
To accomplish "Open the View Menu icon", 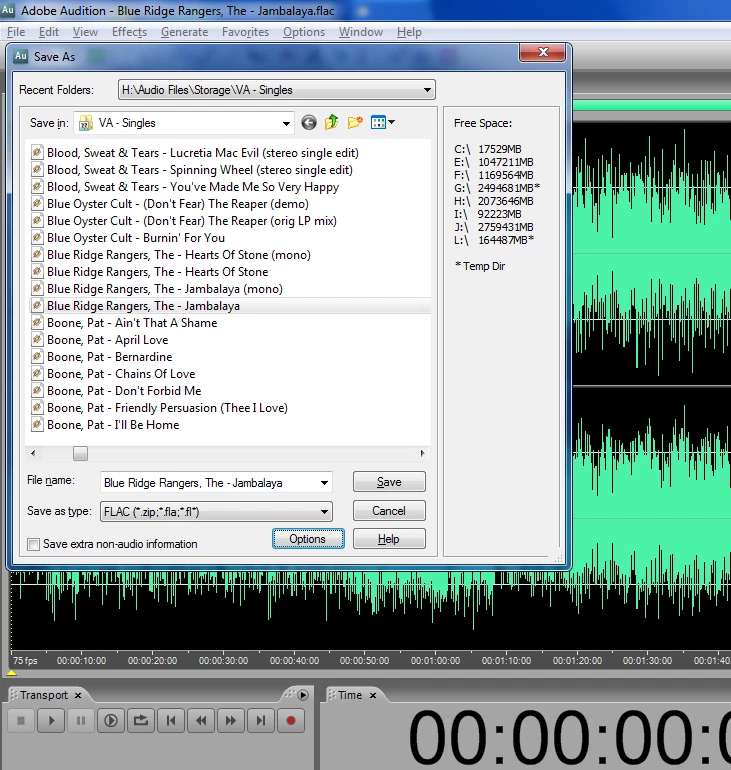I will pyautogui.click(x=378, y=122).
